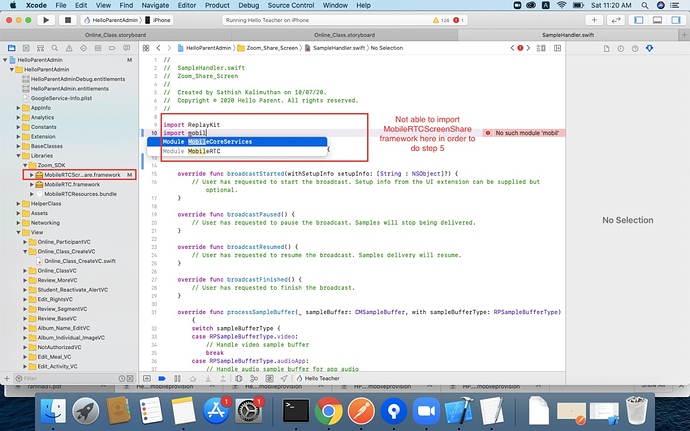Select Module MobileRTC autocomplete suggestion

(237, 151)
